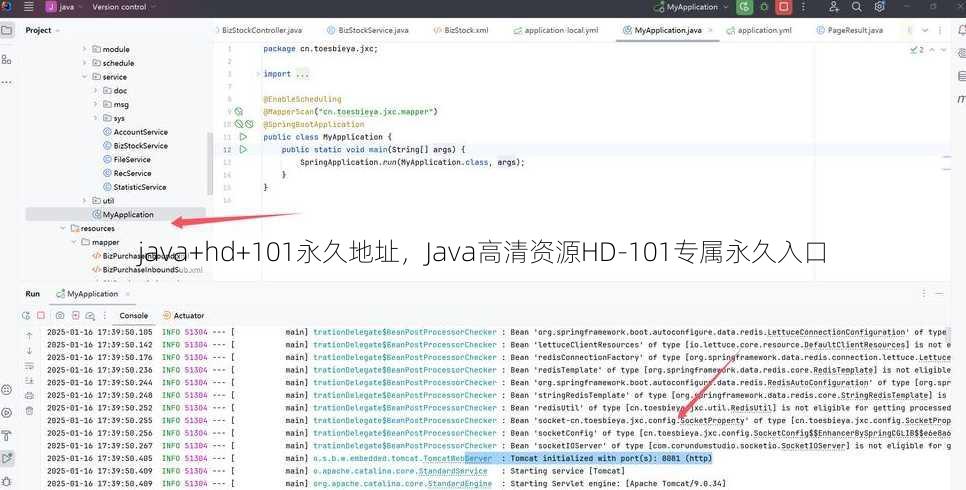Rerun MyApplication in the Run panel
Viewport: 966px width, 490px height.
tap(26, 316)
